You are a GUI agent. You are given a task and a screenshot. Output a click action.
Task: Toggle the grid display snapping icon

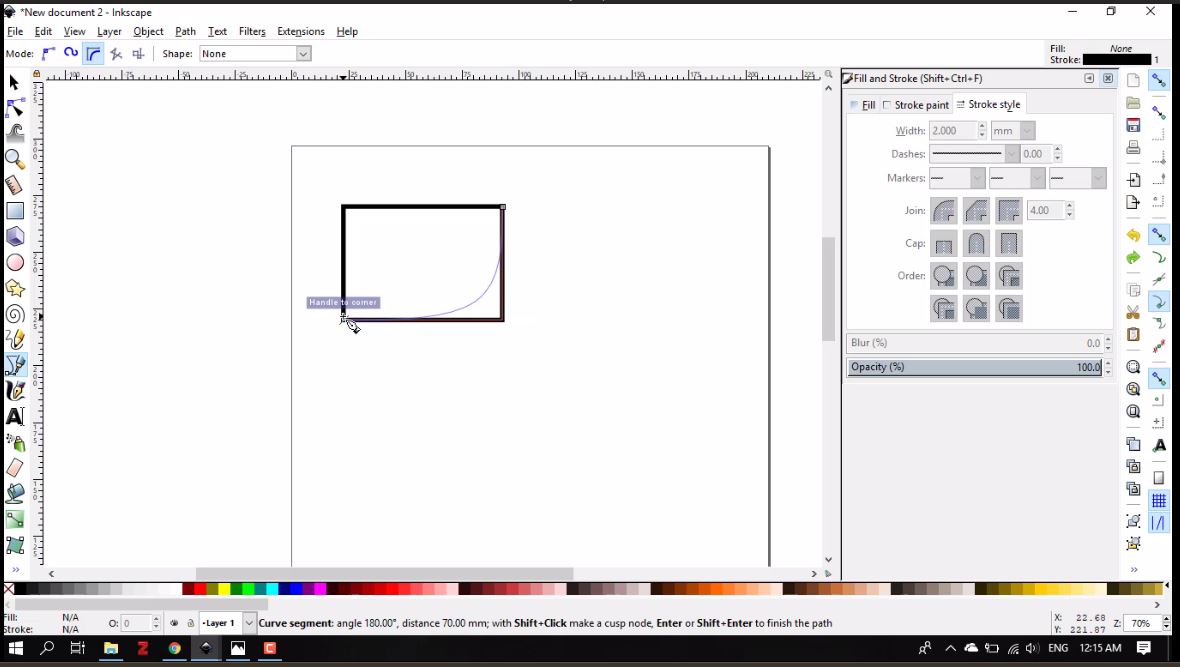(x=1159, y=501)
